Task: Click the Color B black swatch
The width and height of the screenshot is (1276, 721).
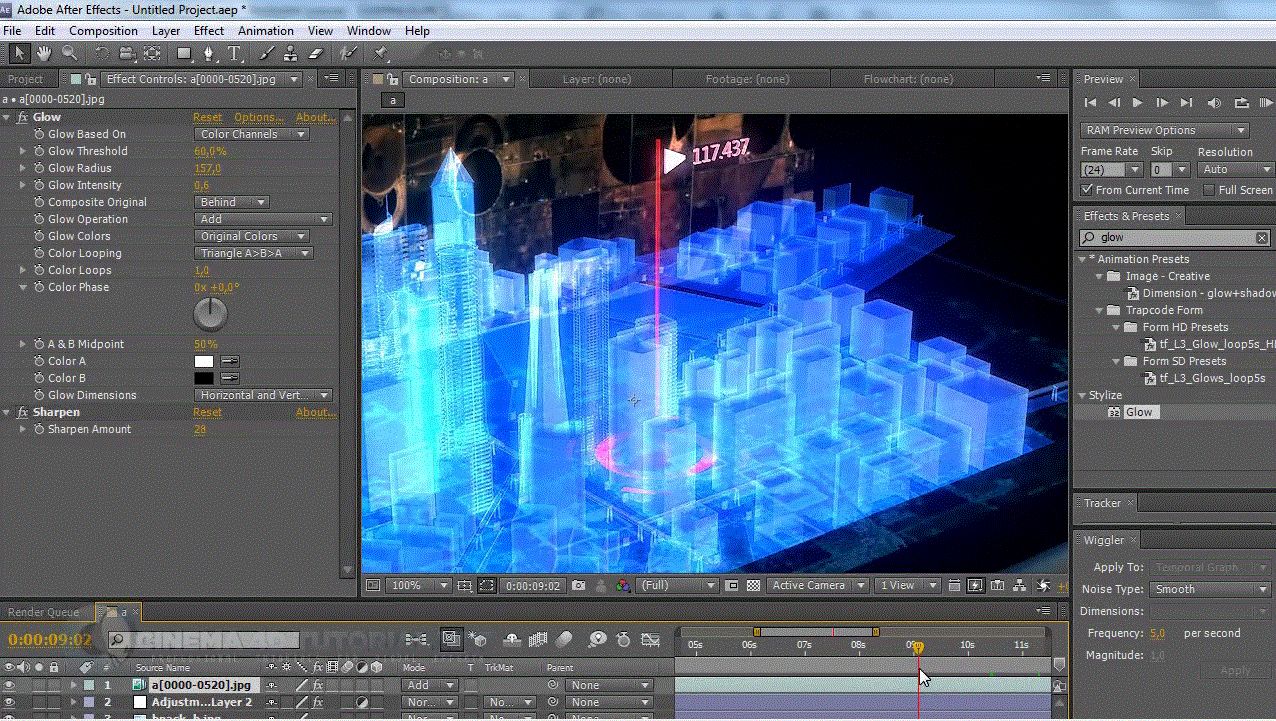Action: click(x=204, y=379)
